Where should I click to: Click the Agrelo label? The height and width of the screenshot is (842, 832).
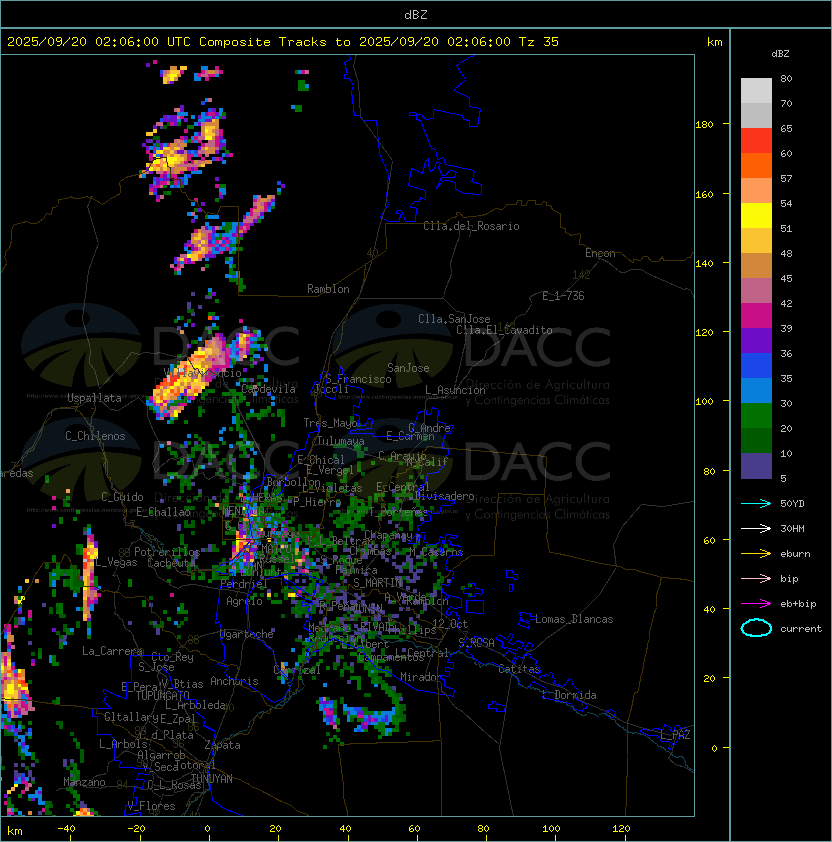click(244, 601)
